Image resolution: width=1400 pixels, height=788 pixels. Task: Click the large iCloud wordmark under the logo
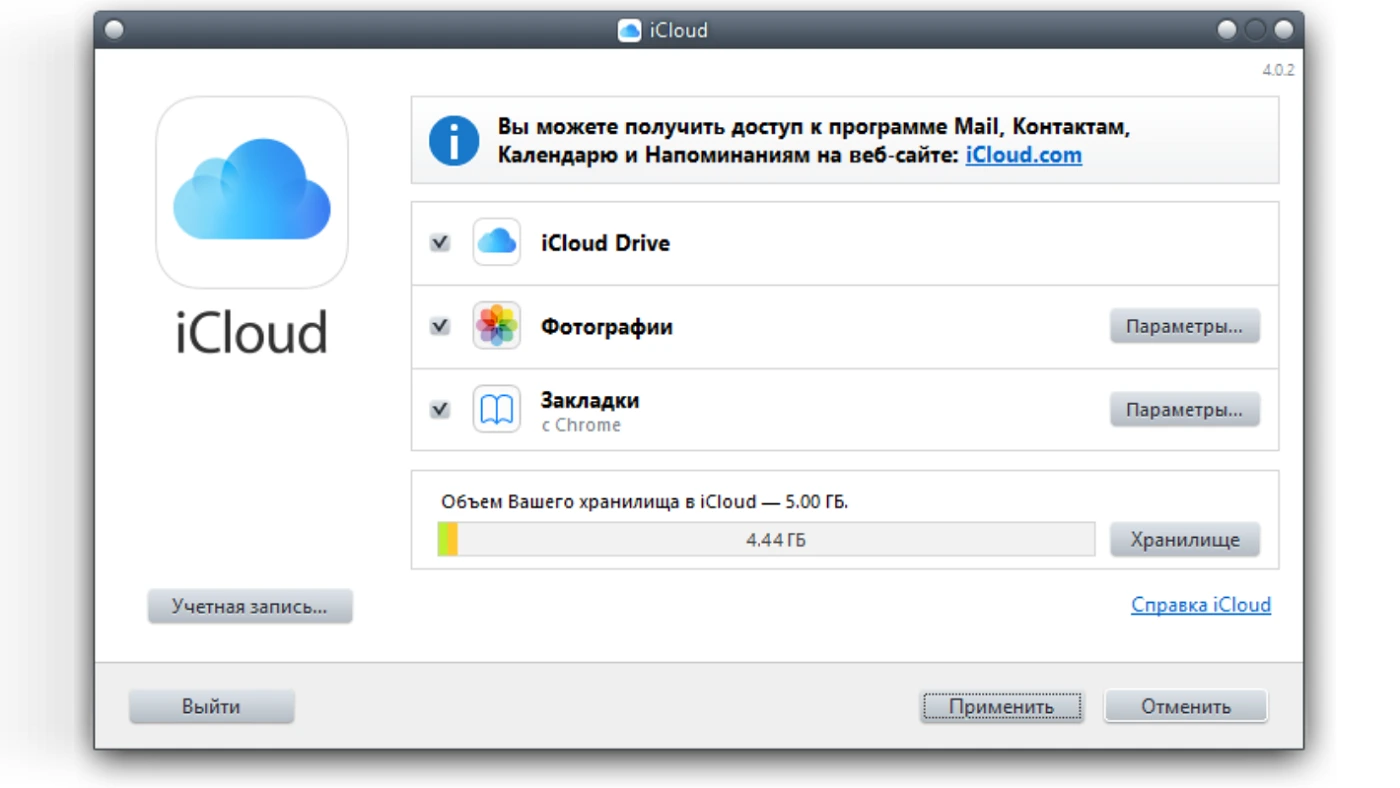pos(252,332)
